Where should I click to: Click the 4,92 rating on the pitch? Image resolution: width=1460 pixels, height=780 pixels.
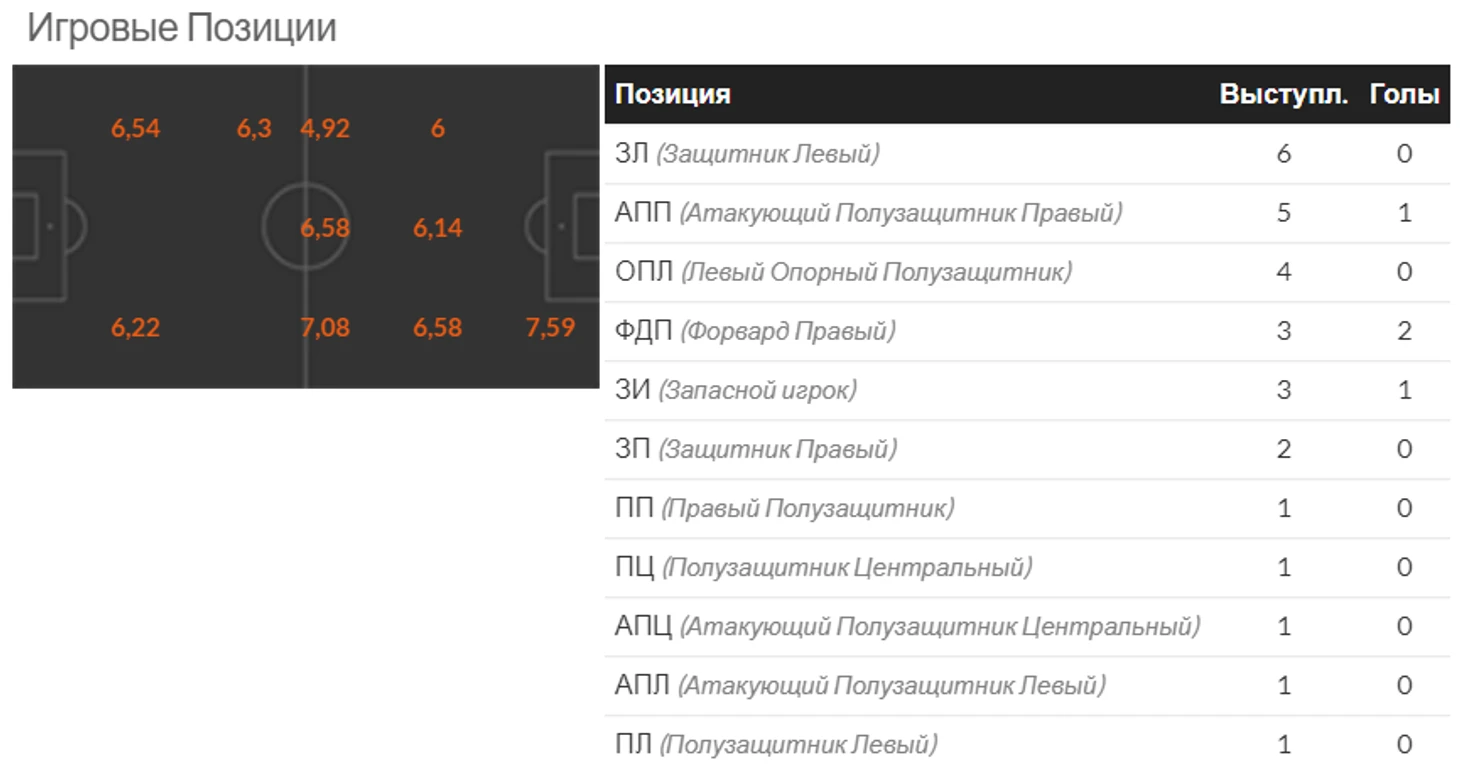pos(325,128)
